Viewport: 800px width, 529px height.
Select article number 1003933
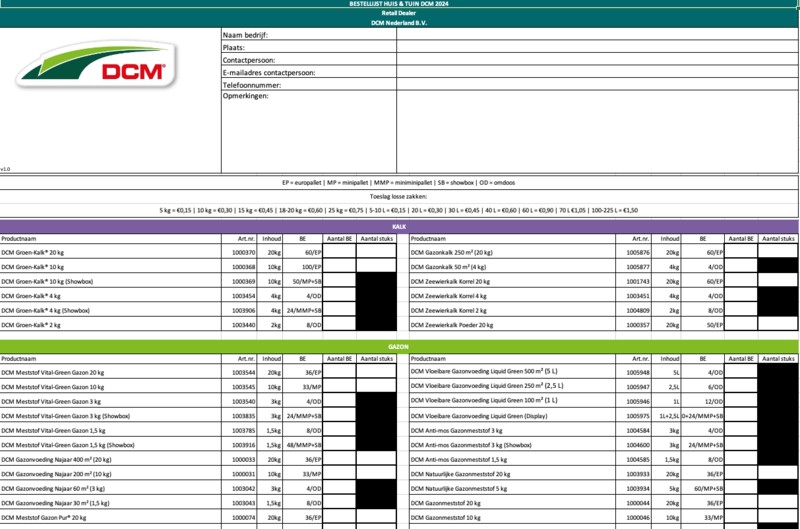[x=638, y=474]
